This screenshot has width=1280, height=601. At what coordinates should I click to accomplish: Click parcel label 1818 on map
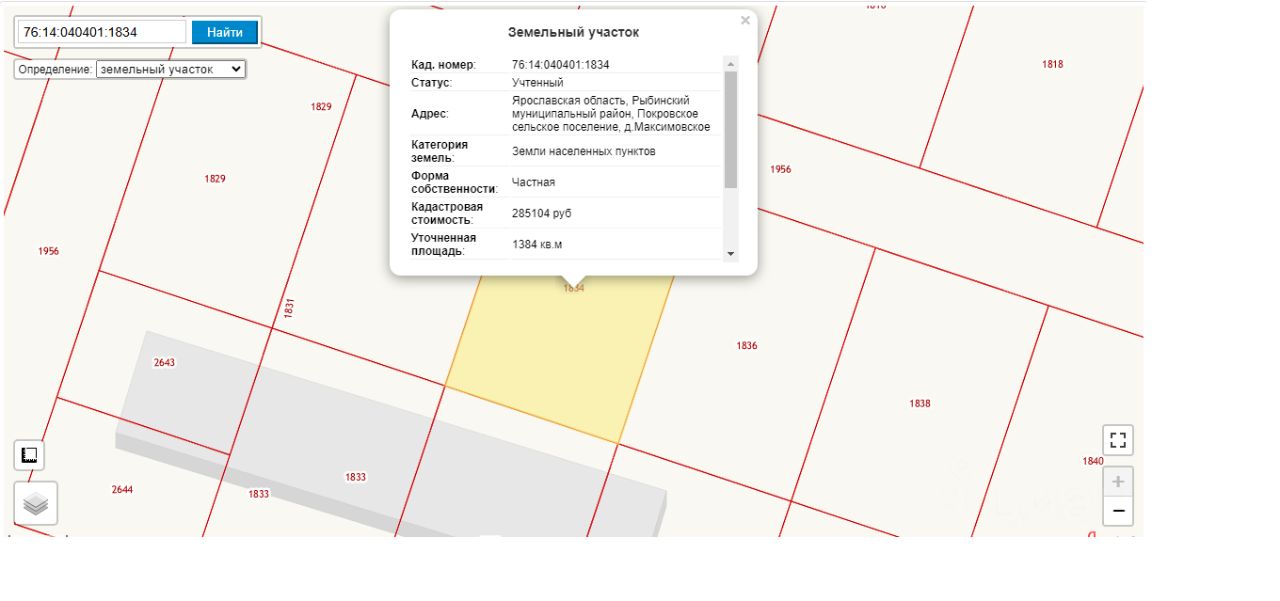pos(1053,64)
